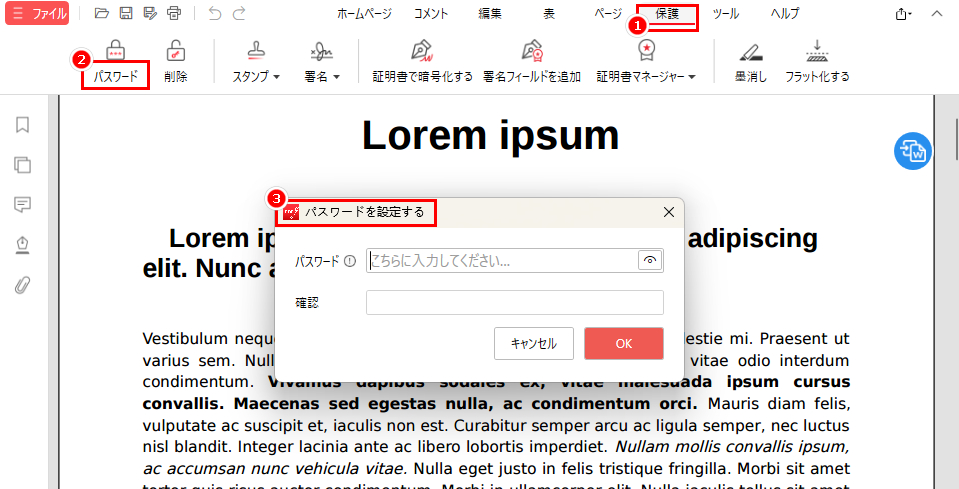Switch to the 表 tab

point(549,13)
